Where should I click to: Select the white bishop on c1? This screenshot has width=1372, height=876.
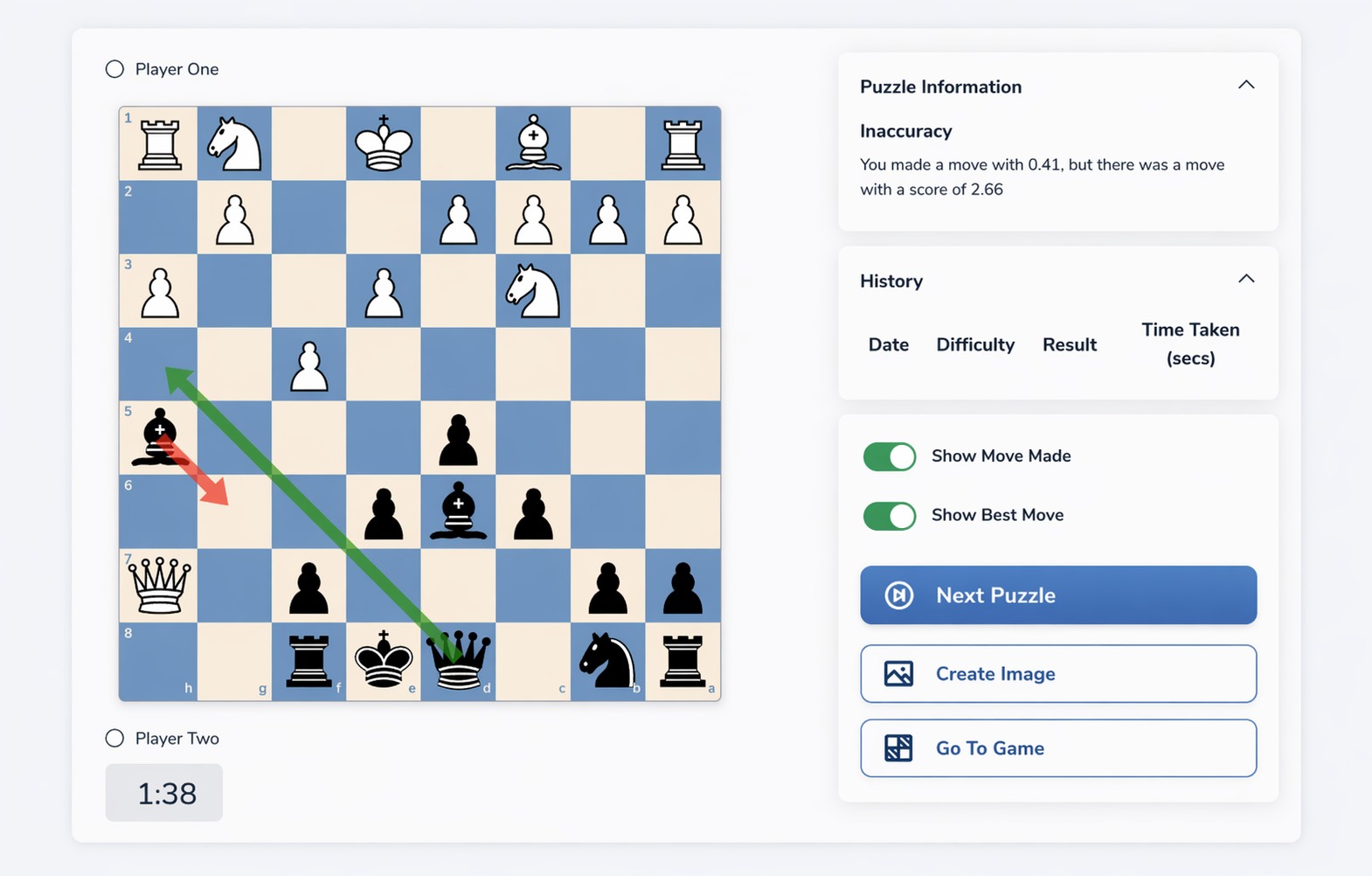(x=533, y=144)
